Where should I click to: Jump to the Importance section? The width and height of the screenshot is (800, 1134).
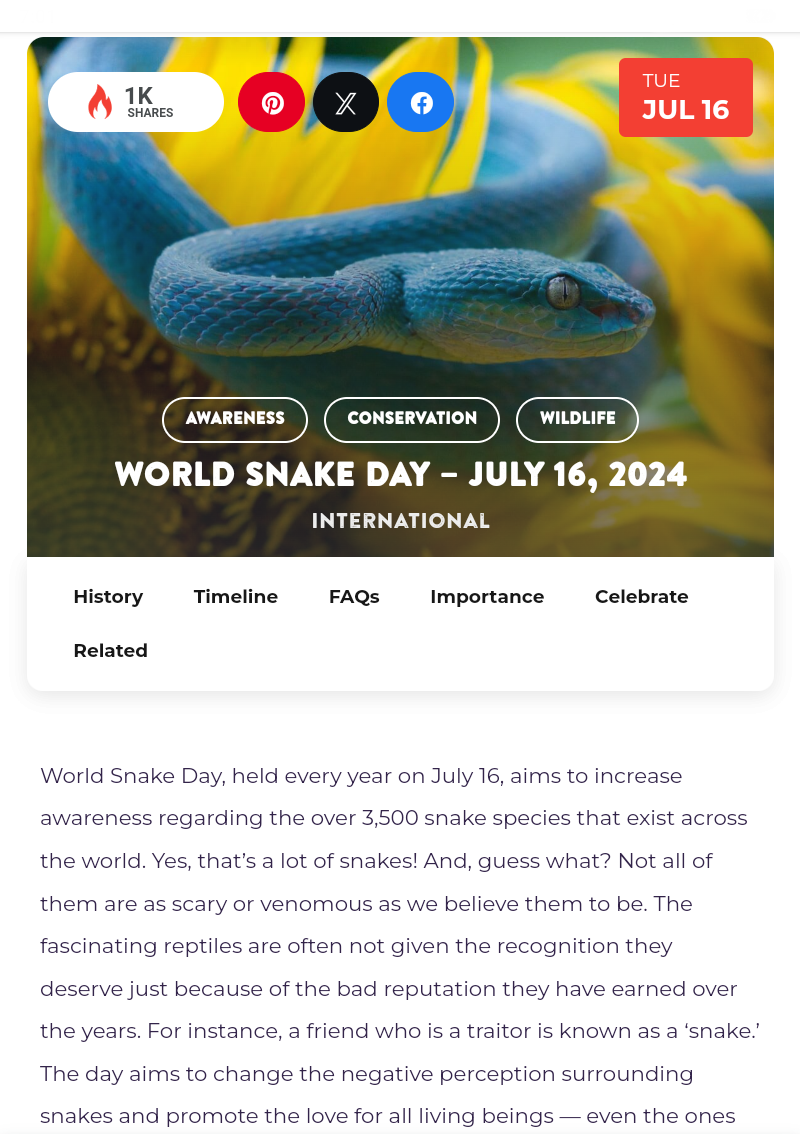point(487,596)
